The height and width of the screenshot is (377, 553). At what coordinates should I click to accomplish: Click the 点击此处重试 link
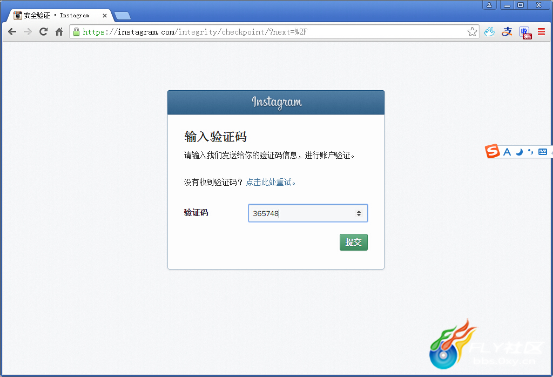(x=270, y=182)
